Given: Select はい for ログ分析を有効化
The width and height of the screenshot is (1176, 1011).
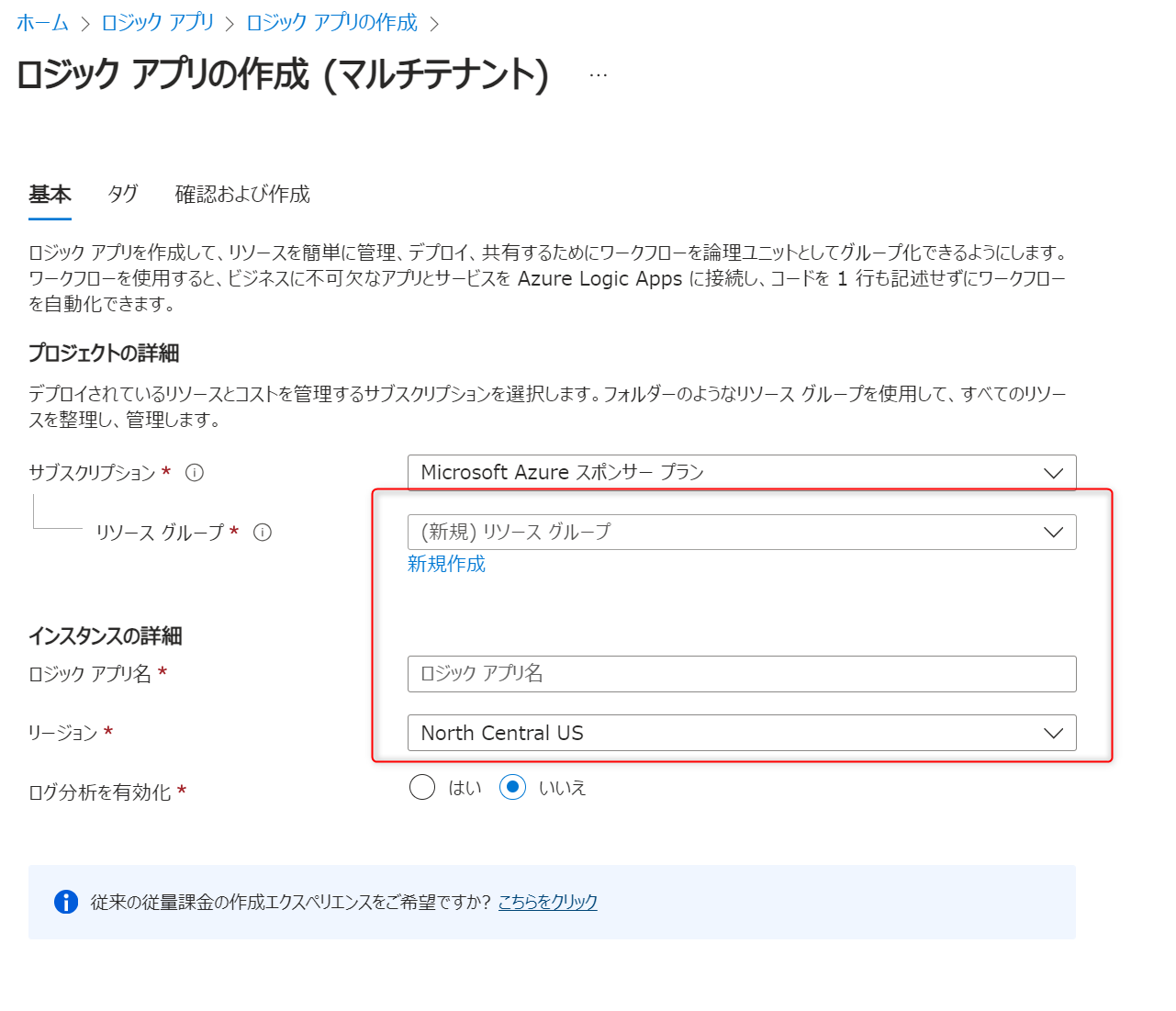Looking at the screenshot, I should (x=422, y=788).
